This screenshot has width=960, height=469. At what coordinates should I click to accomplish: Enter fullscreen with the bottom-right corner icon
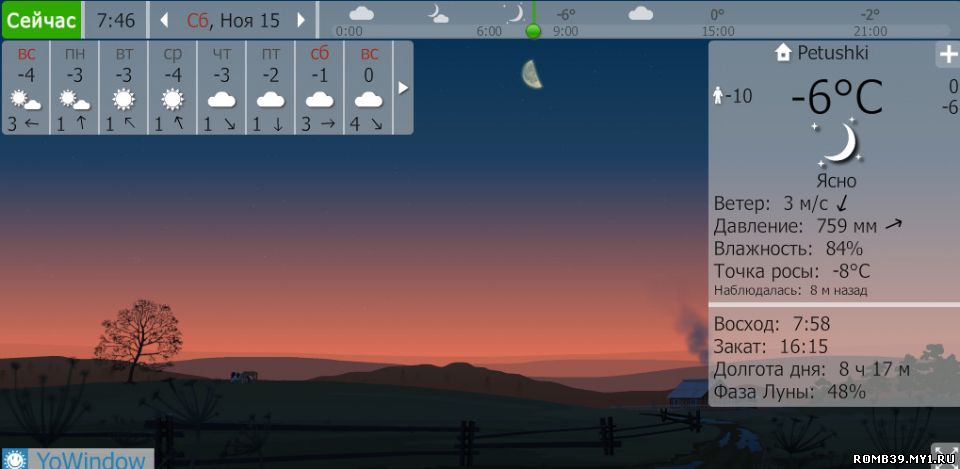944,455
